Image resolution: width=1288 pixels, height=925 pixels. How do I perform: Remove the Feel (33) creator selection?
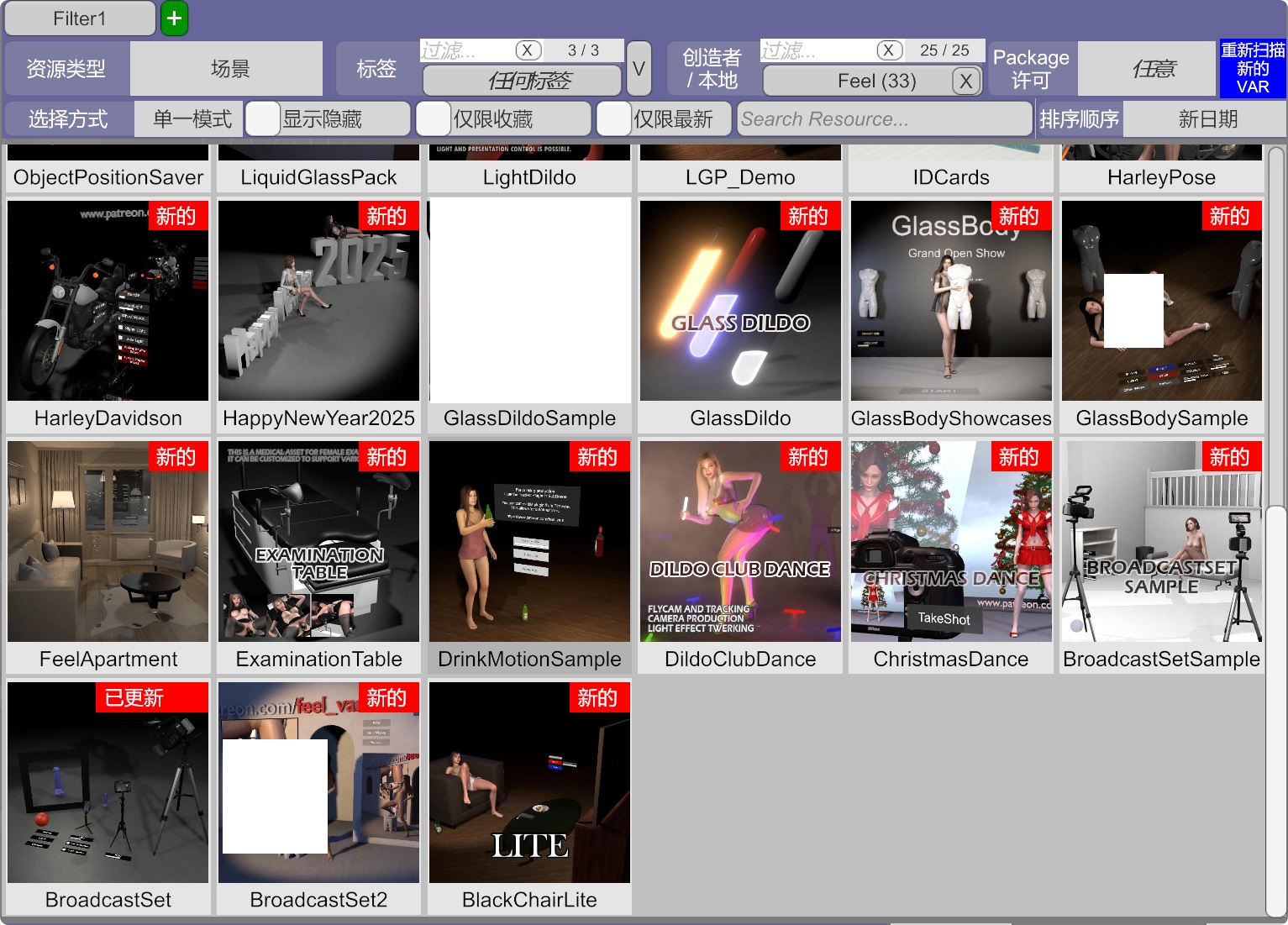click(x=965, y=81)
